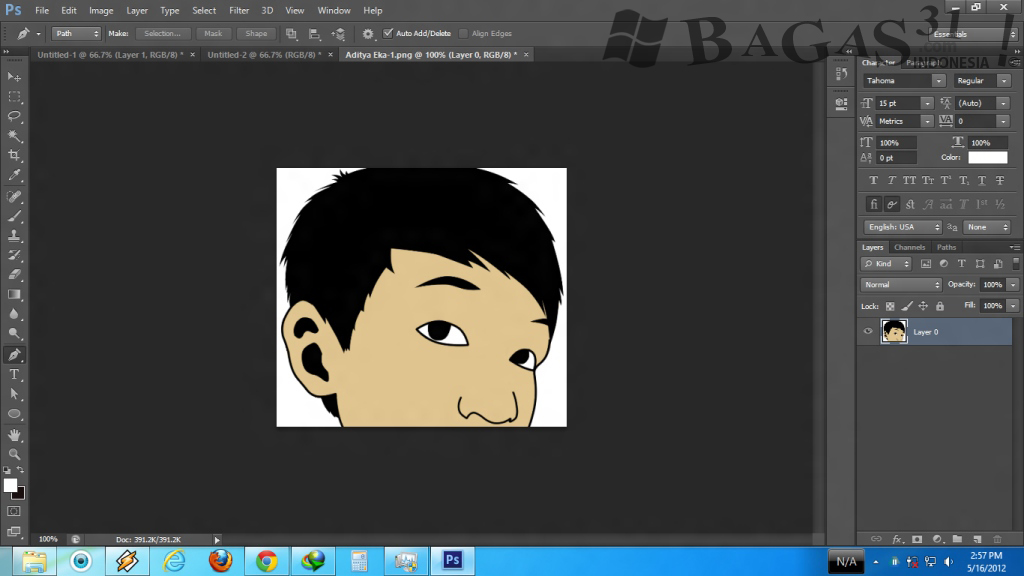The image size is (1024, 576).
Task: Click the Selection... button in options bar
Action: [162, 33]
